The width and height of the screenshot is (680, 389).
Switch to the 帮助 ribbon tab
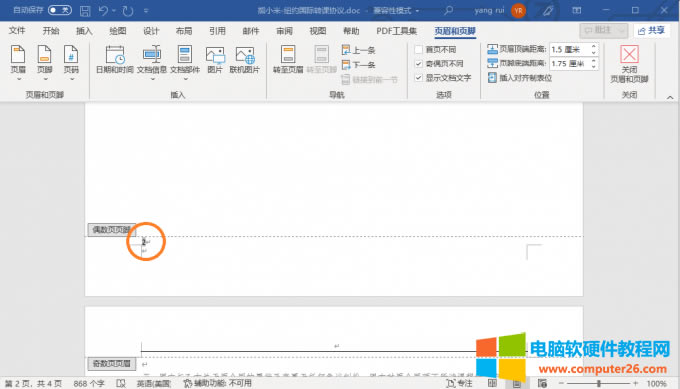click(351, 31)
